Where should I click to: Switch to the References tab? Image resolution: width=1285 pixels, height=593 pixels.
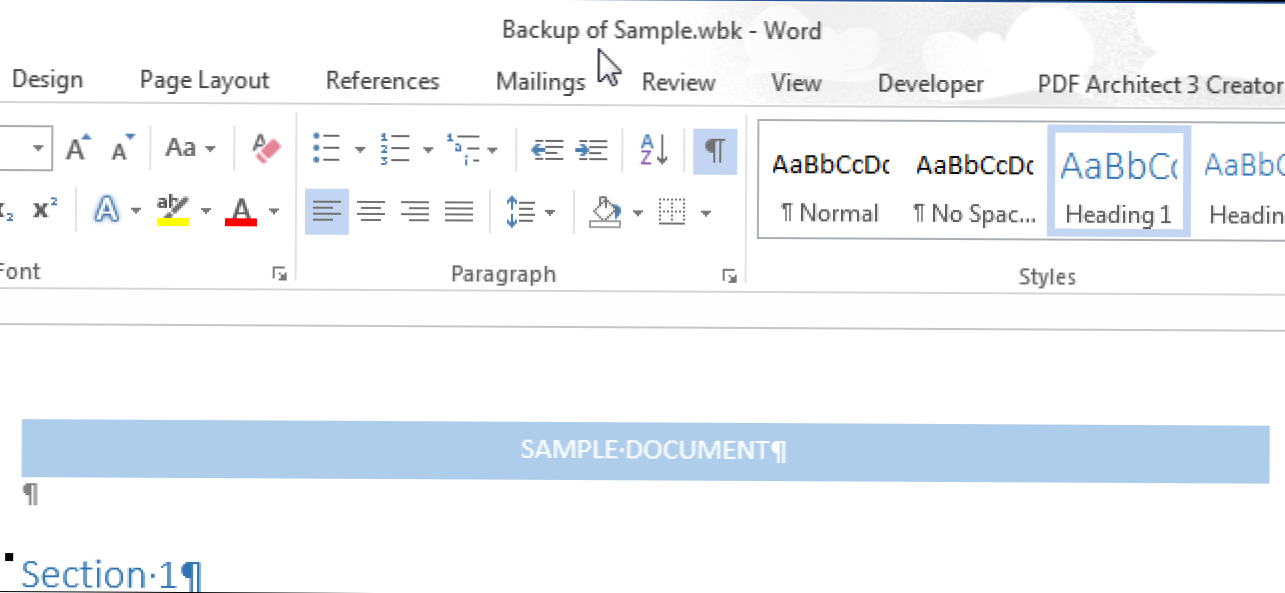382,81
